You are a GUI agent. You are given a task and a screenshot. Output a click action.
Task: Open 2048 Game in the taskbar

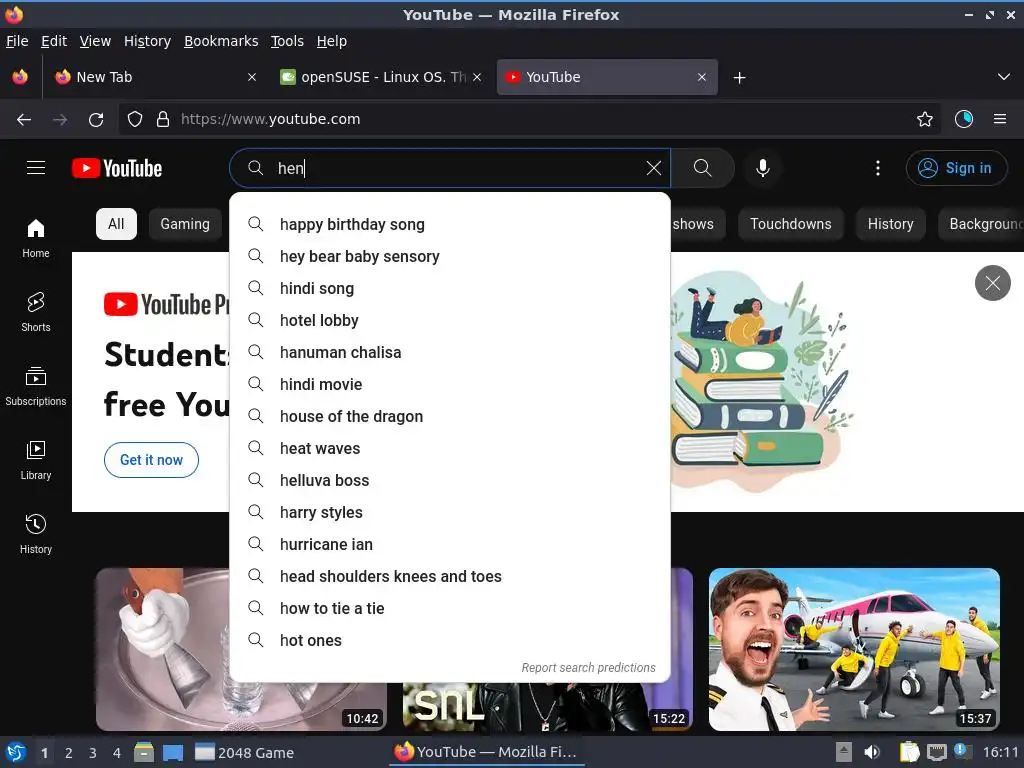[245, 753]
